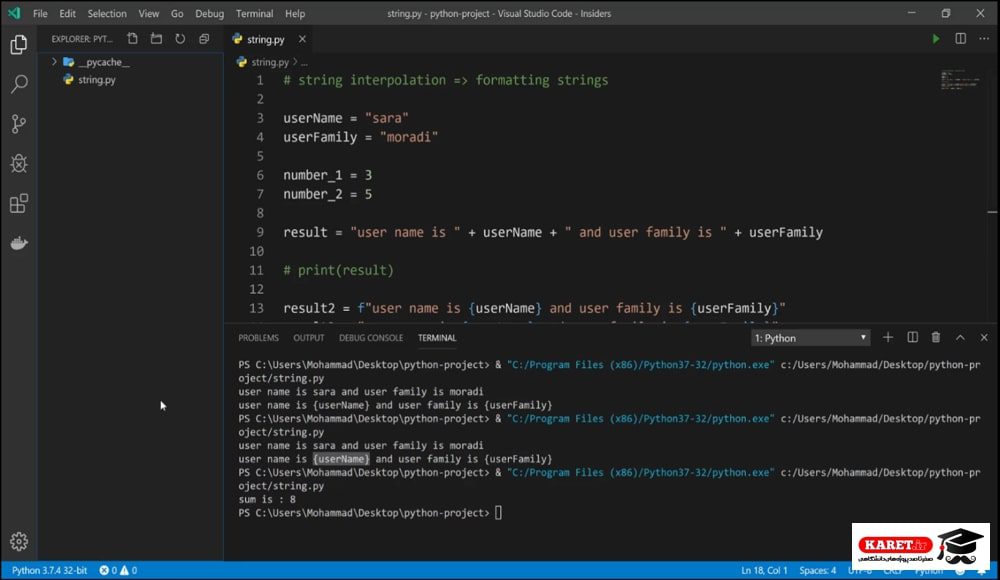The height and width of the screenshot is (580, 1000).
Task: Open the Manage gear in activity bar
Action: (18, 541)
